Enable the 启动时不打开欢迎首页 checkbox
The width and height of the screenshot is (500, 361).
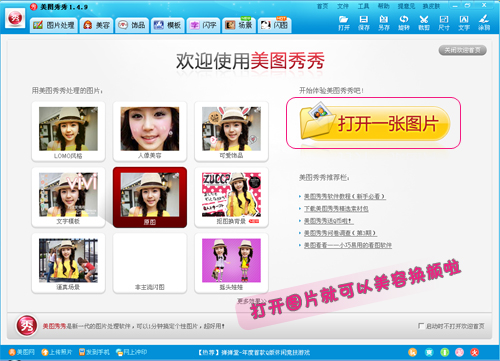click(x=421, y=326)
